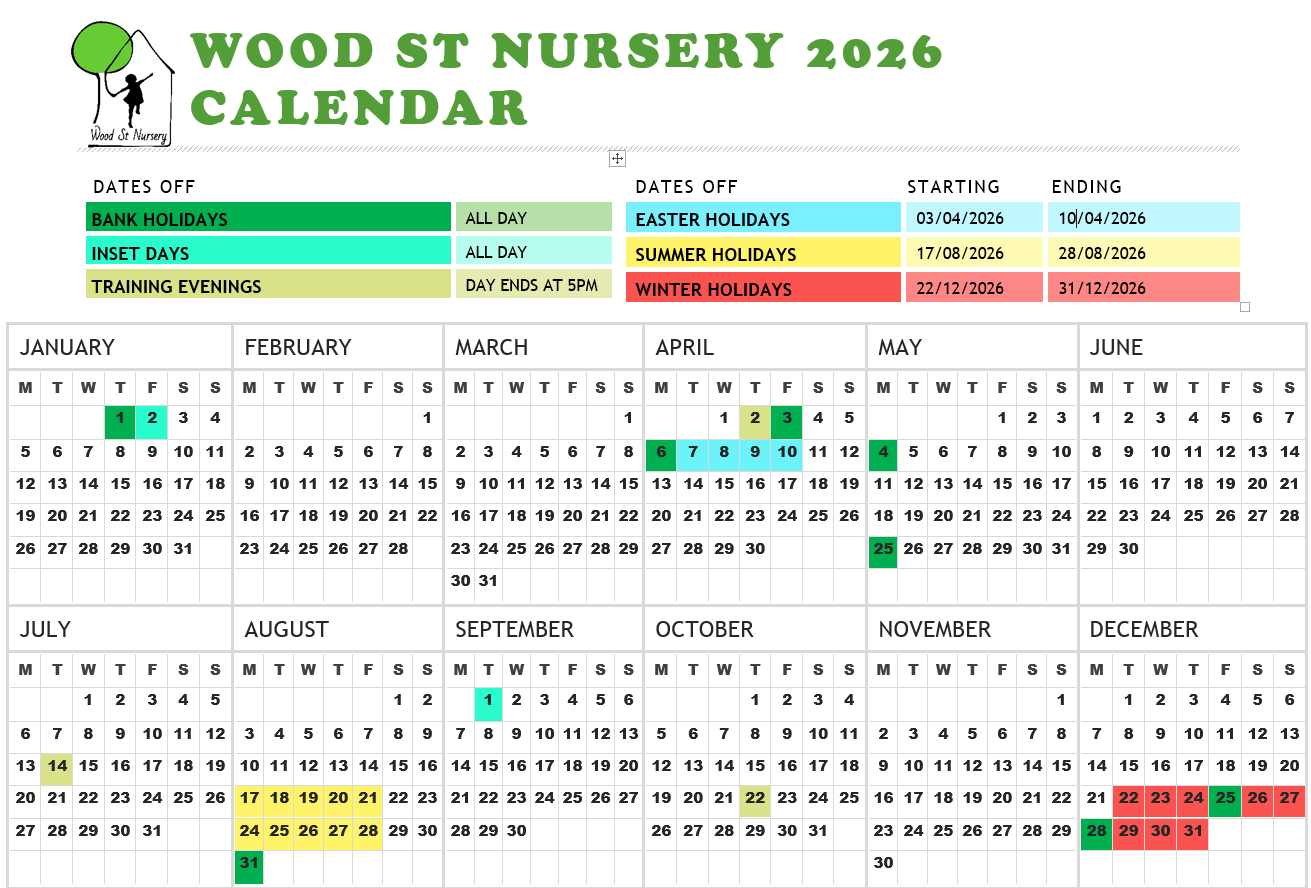
Task: Click the summer starting date 17/08/2026
Action: point(974,252)
